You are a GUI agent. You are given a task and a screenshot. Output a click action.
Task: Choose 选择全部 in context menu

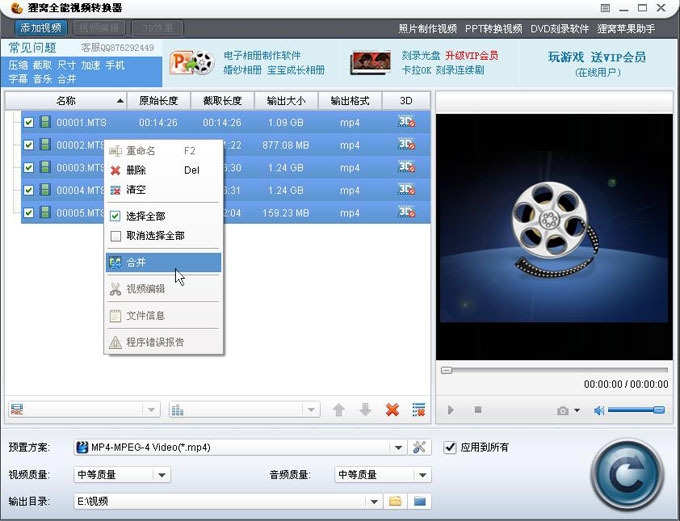coord(163,216)
